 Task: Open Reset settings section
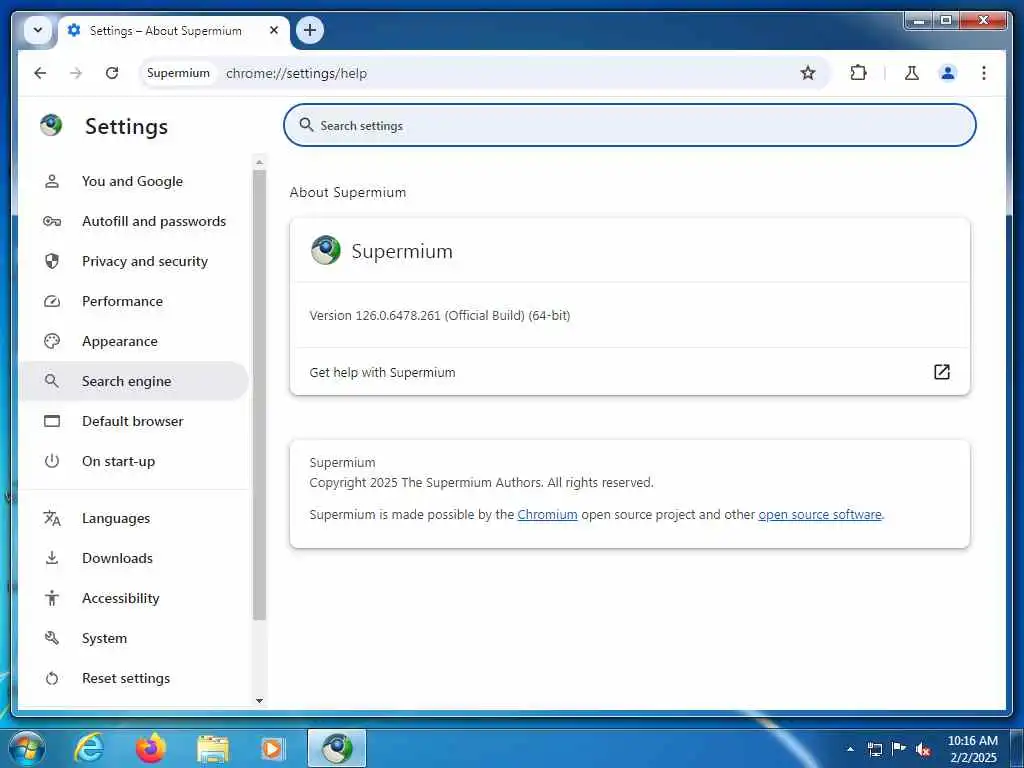(x=133, y=678)
